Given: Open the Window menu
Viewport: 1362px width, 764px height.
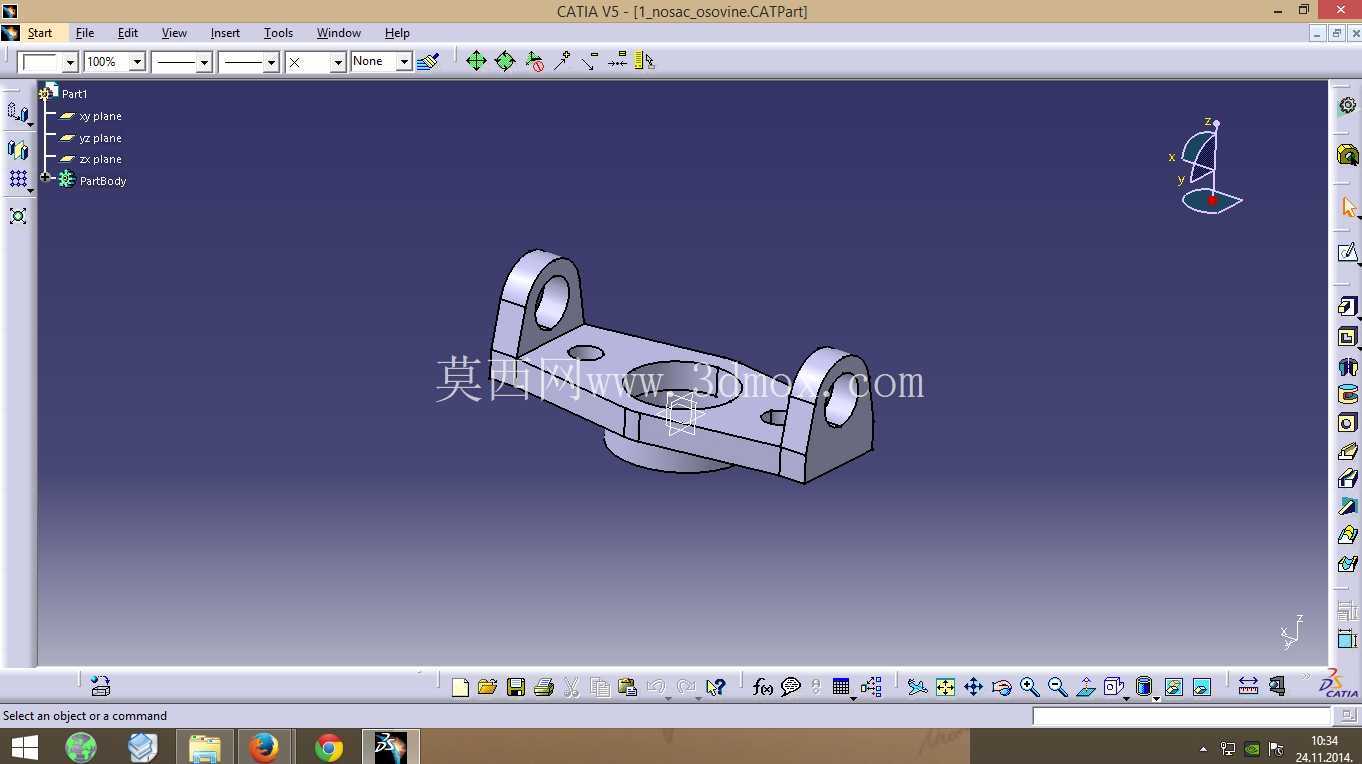Looking at the screenshot, I should tap(339, 33).
